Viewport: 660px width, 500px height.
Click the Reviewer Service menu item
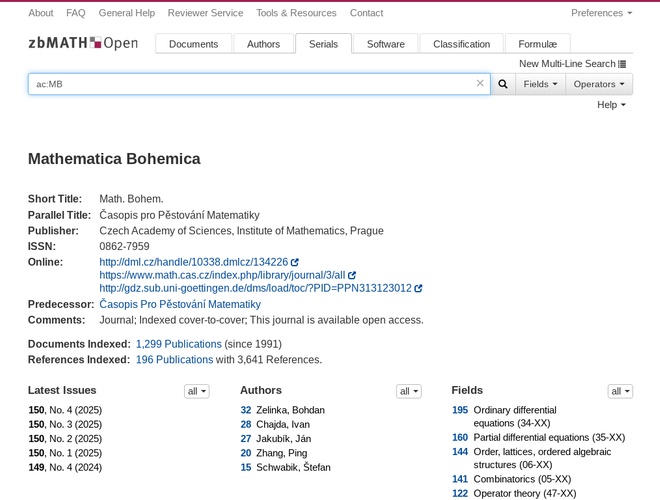205,13
